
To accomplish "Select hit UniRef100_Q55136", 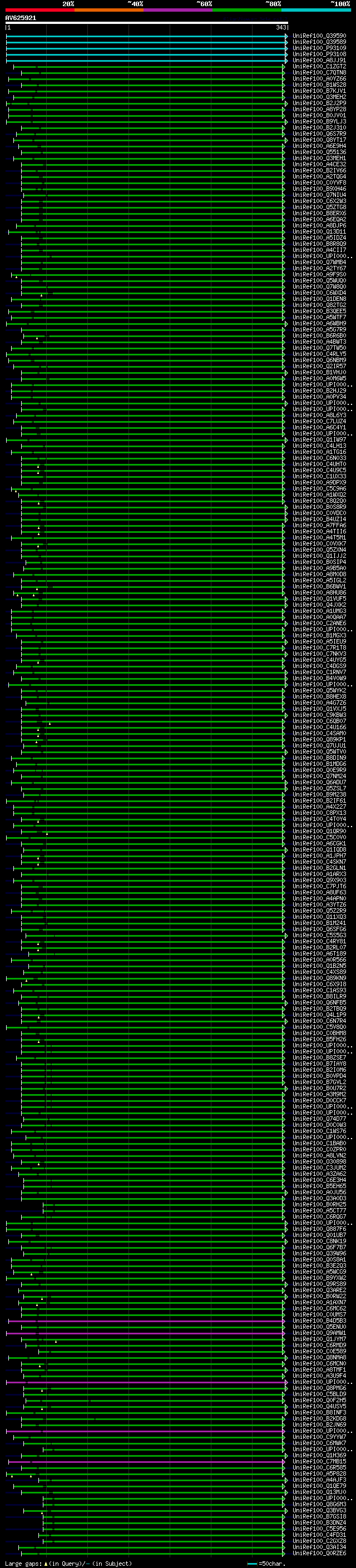I will (x=319, y=152).
